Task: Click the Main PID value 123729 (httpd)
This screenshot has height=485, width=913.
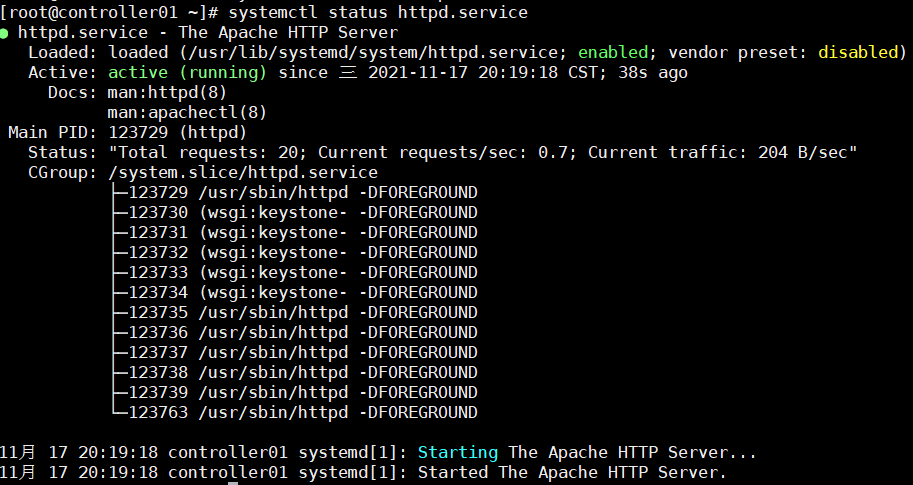Action: click(x=184, y=132)
